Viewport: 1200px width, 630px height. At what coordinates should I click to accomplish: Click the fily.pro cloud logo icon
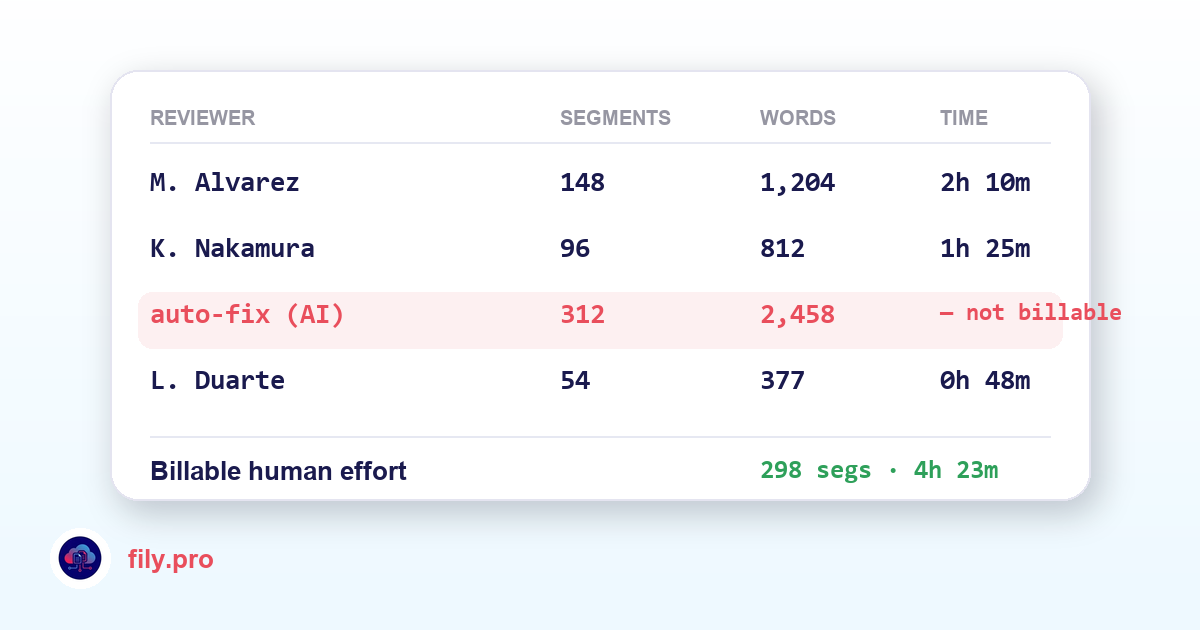pyautogui.click(x=80, y=559)
